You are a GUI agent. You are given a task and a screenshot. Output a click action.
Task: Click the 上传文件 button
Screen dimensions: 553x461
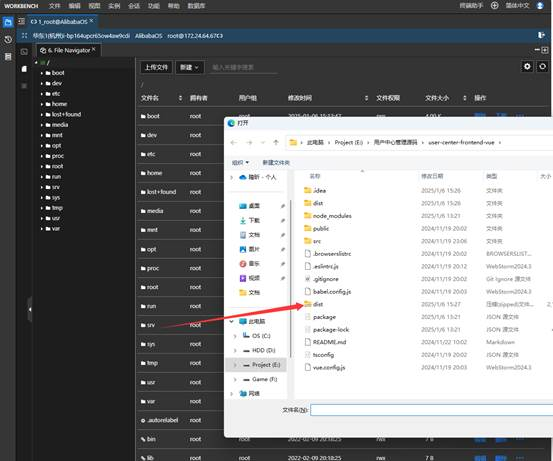click(x=156, y=67)
